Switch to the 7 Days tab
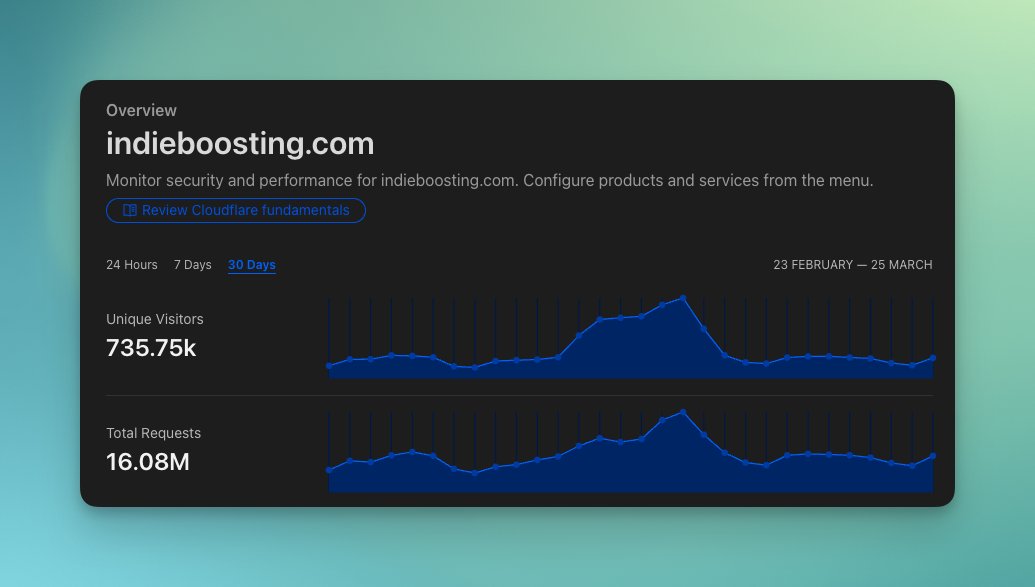This screenshot has width=1035, height=587. point(193,265)
